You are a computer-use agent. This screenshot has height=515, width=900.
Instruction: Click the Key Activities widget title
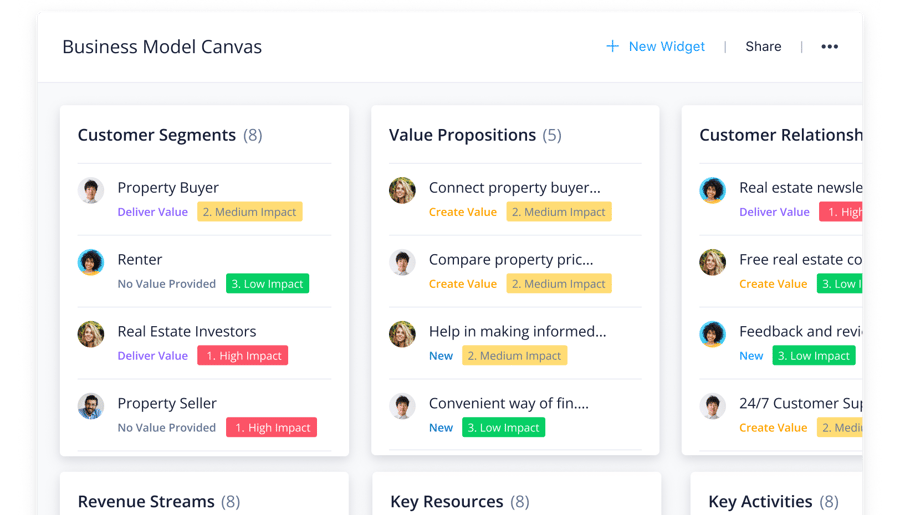(x=760, y=501)
